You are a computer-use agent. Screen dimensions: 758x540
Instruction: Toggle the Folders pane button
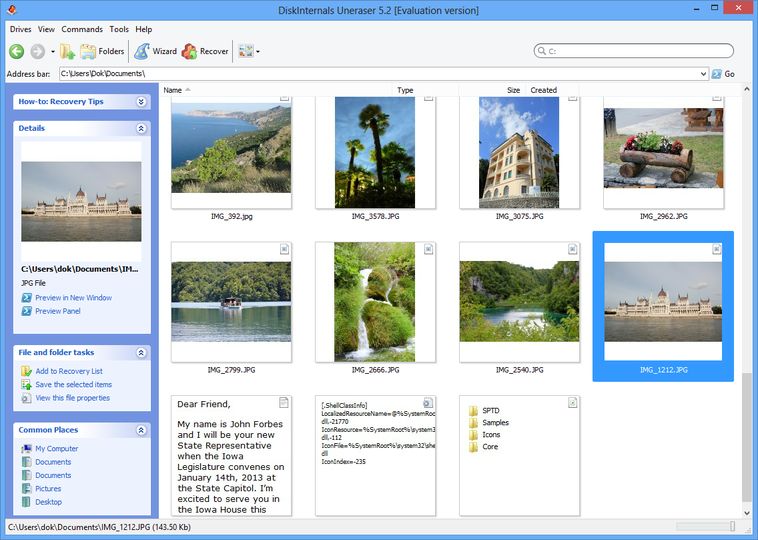coord(102,51)
